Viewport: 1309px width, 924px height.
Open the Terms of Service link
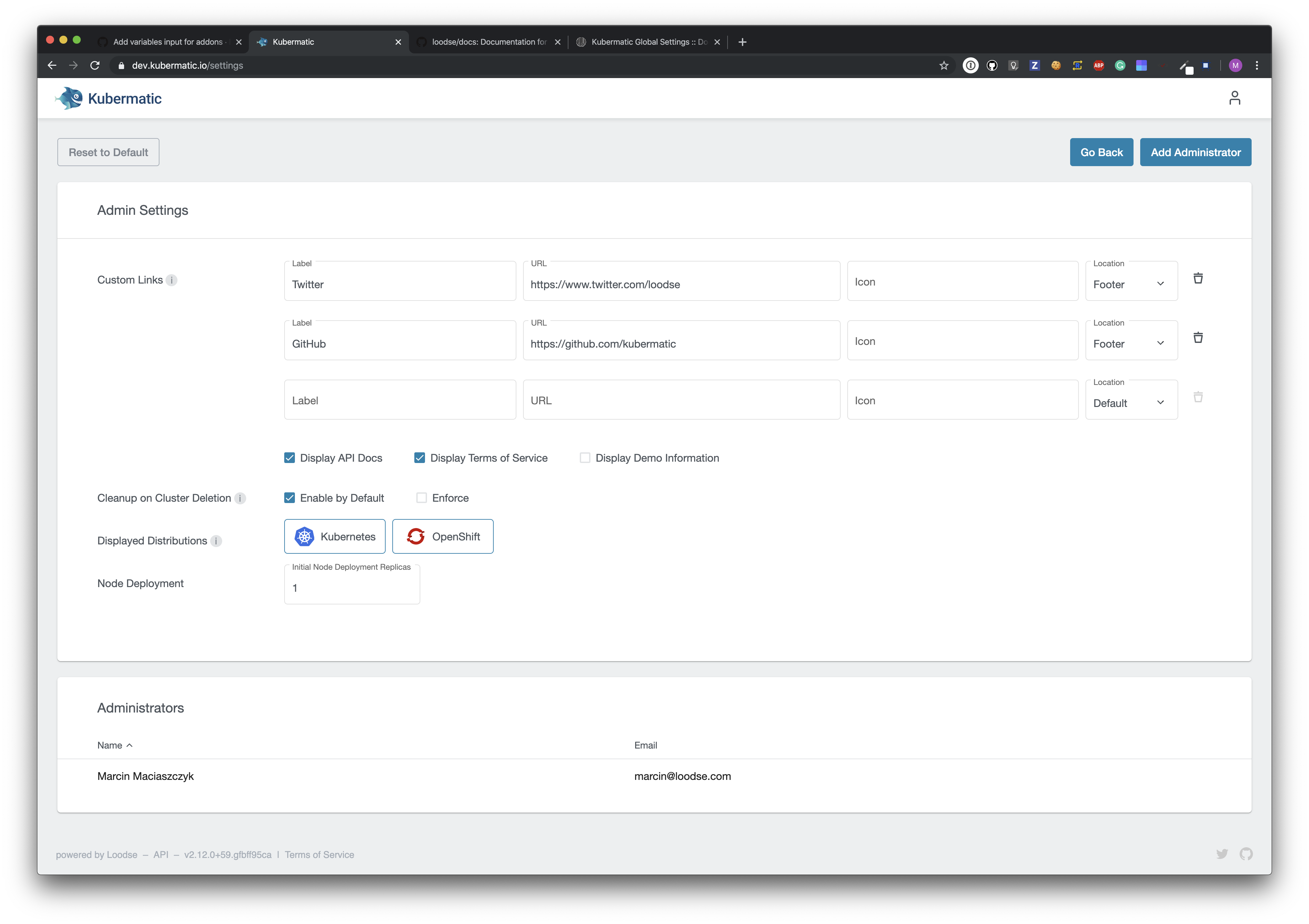[x=319, y=854]
